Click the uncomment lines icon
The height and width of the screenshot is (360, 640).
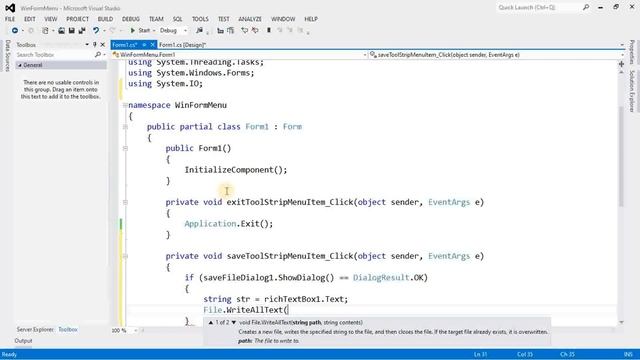click(x=255, y=31)
